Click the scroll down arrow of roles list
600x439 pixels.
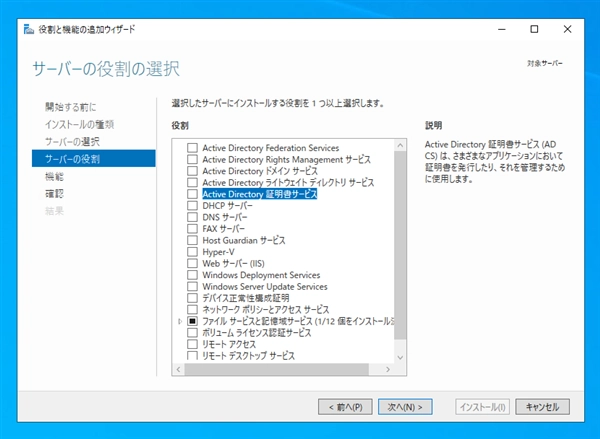pos(400,357)
